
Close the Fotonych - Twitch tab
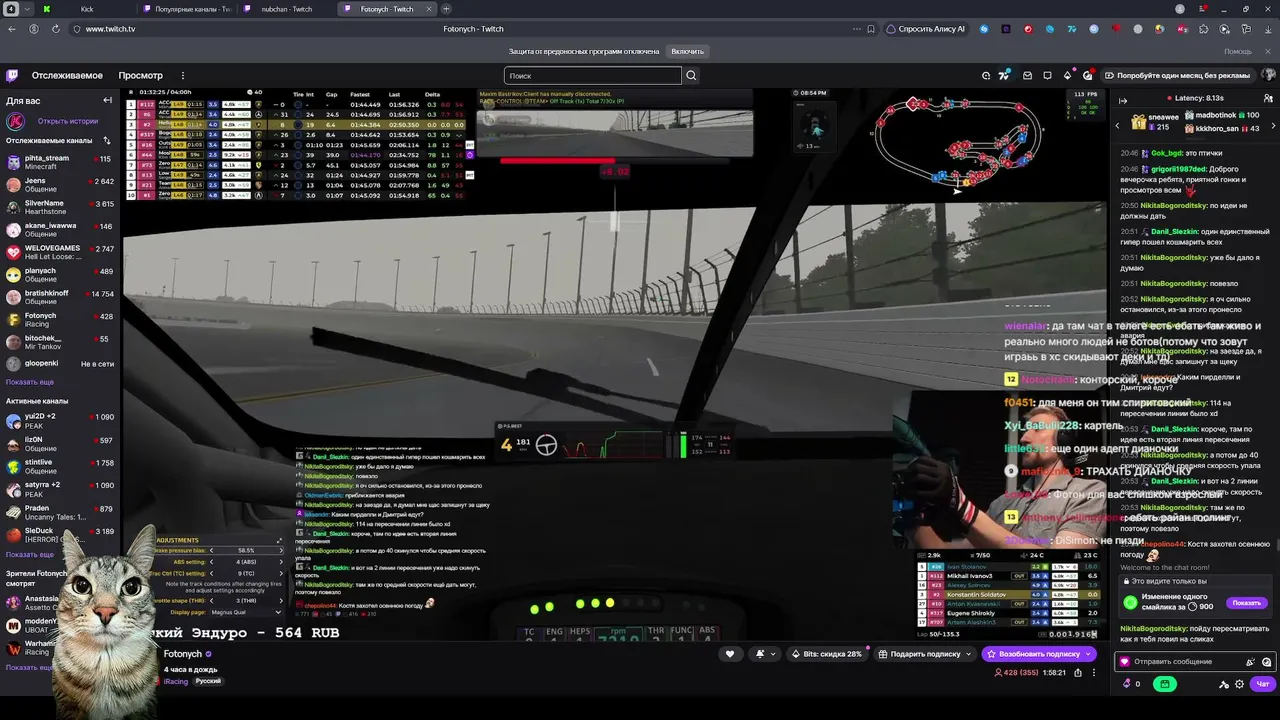point(428,9)
